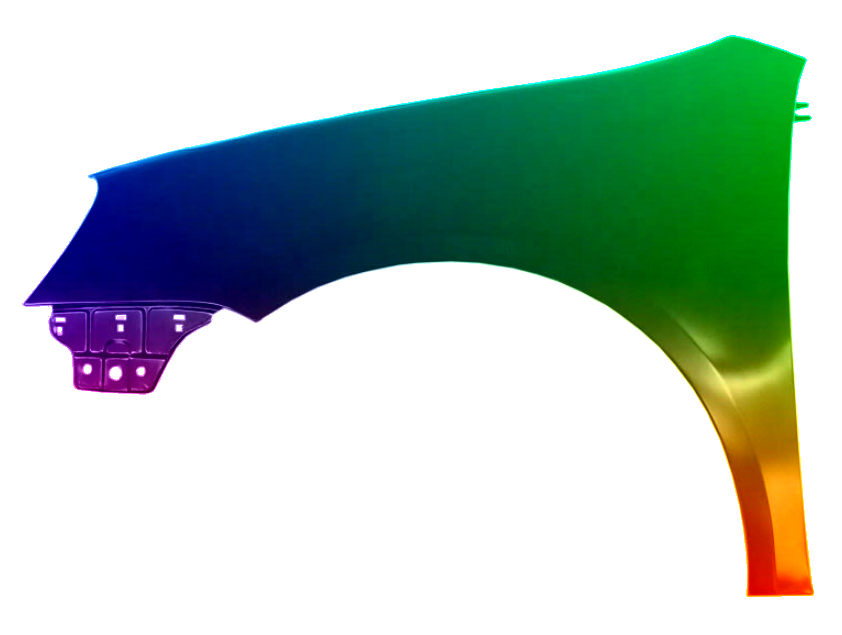Click the pointed front tip above the bracket
This screenshot has height=635, width=842.
tap(27, 302)
